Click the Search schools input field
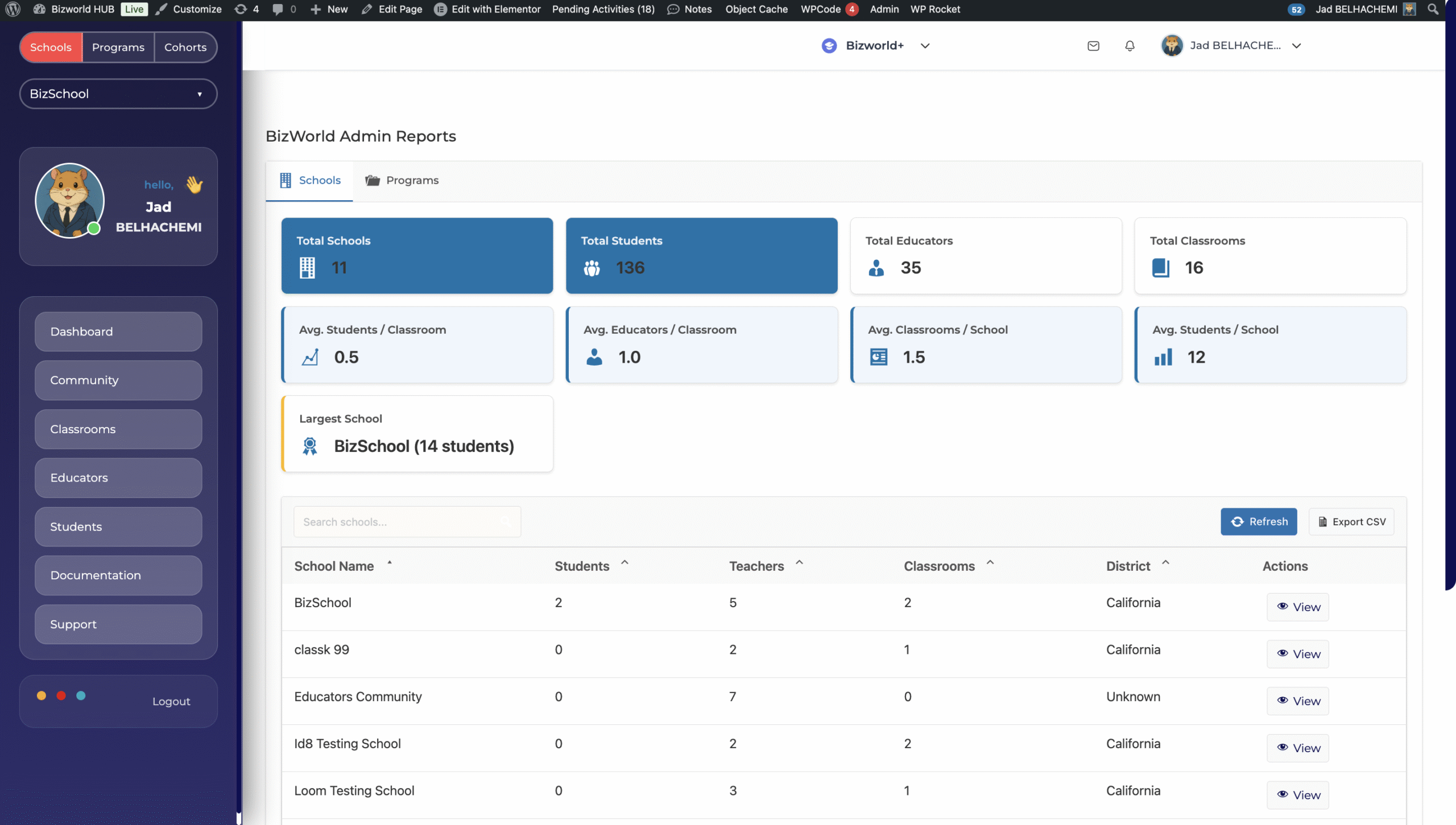This screenshot has height=825, width=1456. coord(398,521)
